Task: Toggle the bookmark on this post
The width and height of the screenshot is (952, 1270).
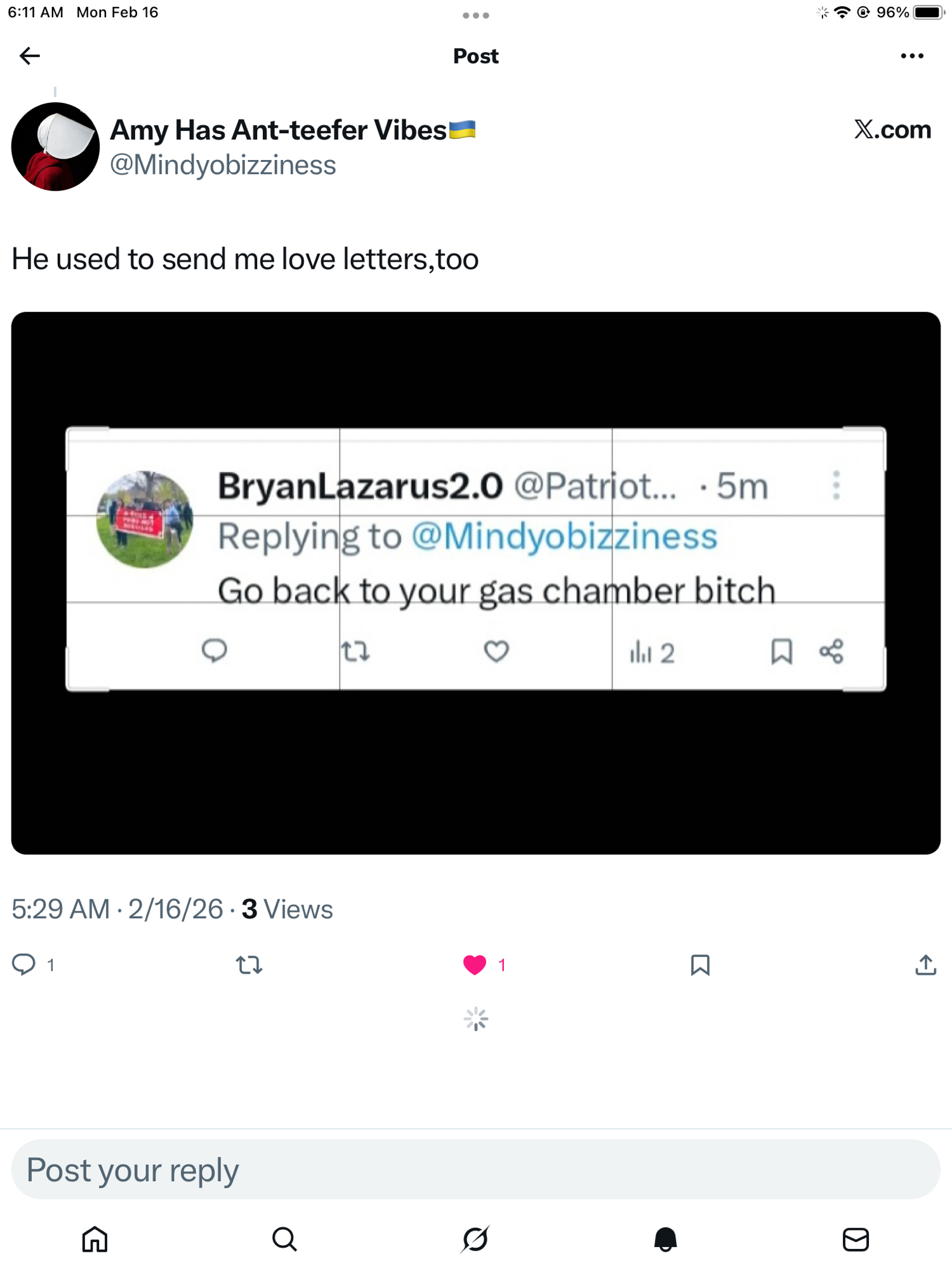Action: tap(699, 965)
